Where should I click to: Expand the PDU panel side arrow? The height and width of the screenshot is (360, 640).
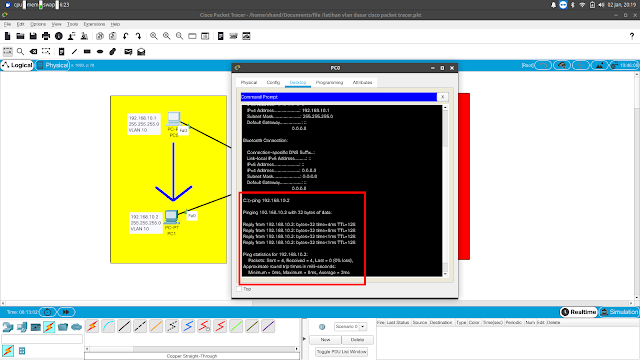[x=304, y=339]
